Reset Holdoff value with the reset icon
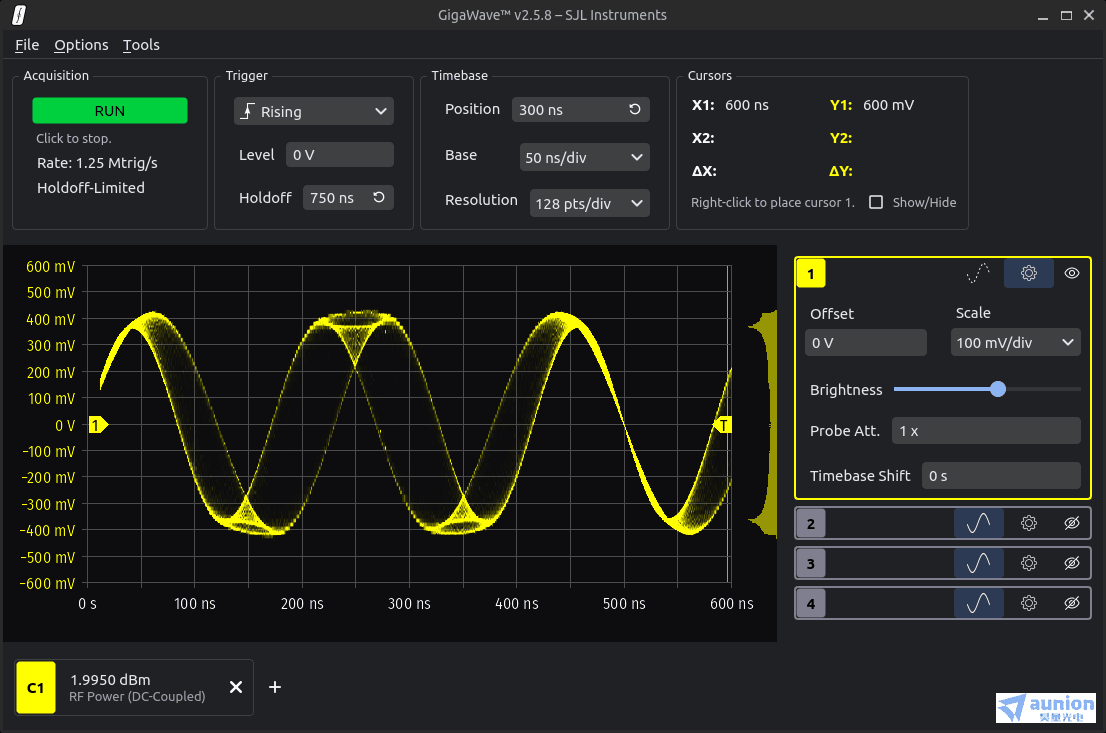This screenshot has width=1106, height=733. pyautogui.click(x=379, y=198)
